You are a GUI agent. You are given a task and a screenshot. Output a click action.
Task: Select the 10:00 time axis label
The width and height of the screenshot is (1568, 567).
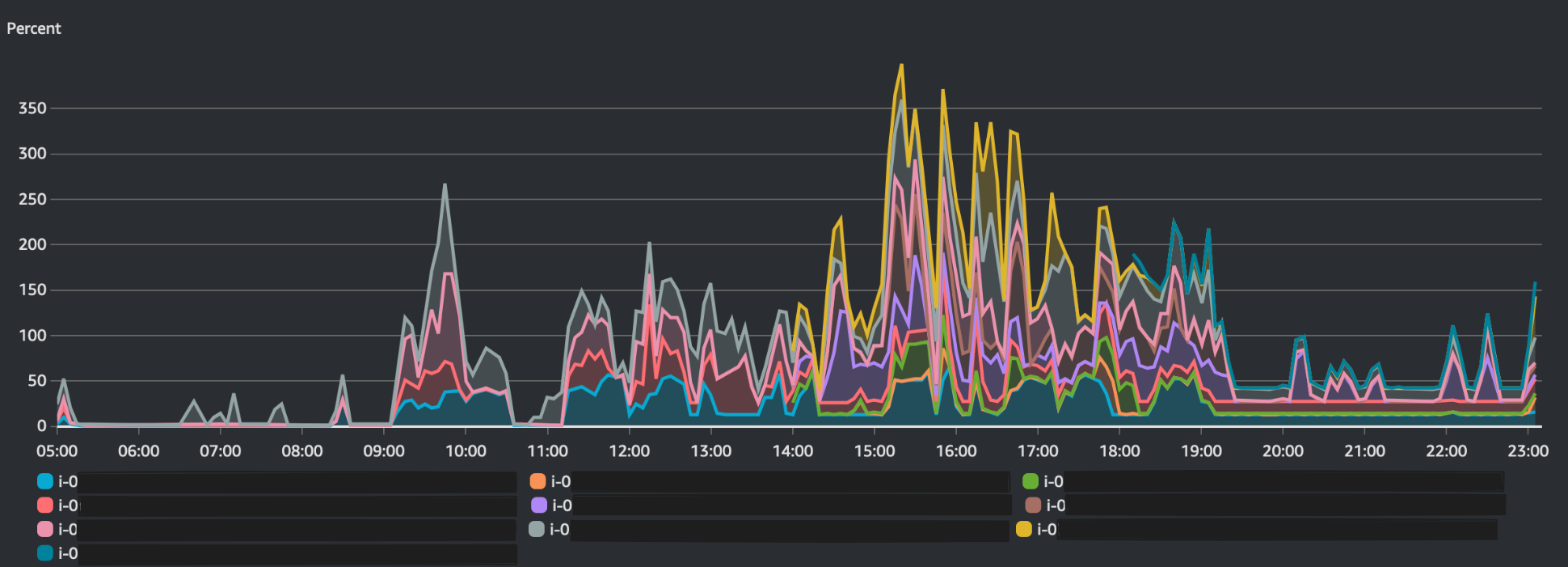[x=466, y=451]
